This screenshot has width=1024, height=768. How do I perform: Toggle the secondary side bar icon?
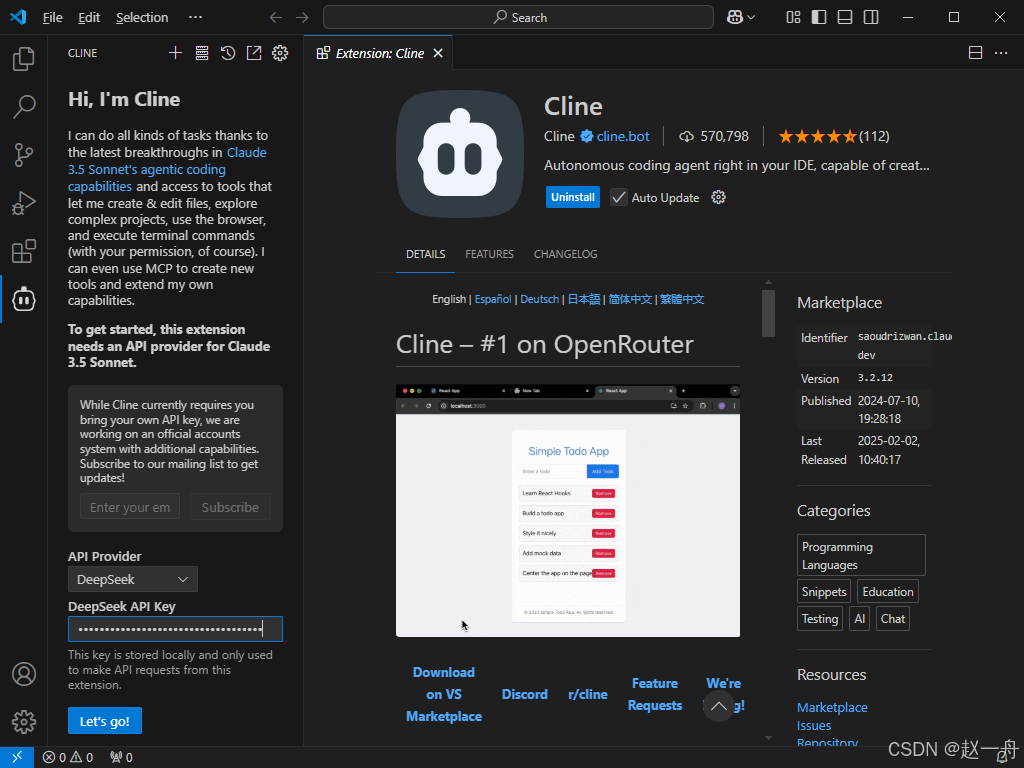(871, 18)
